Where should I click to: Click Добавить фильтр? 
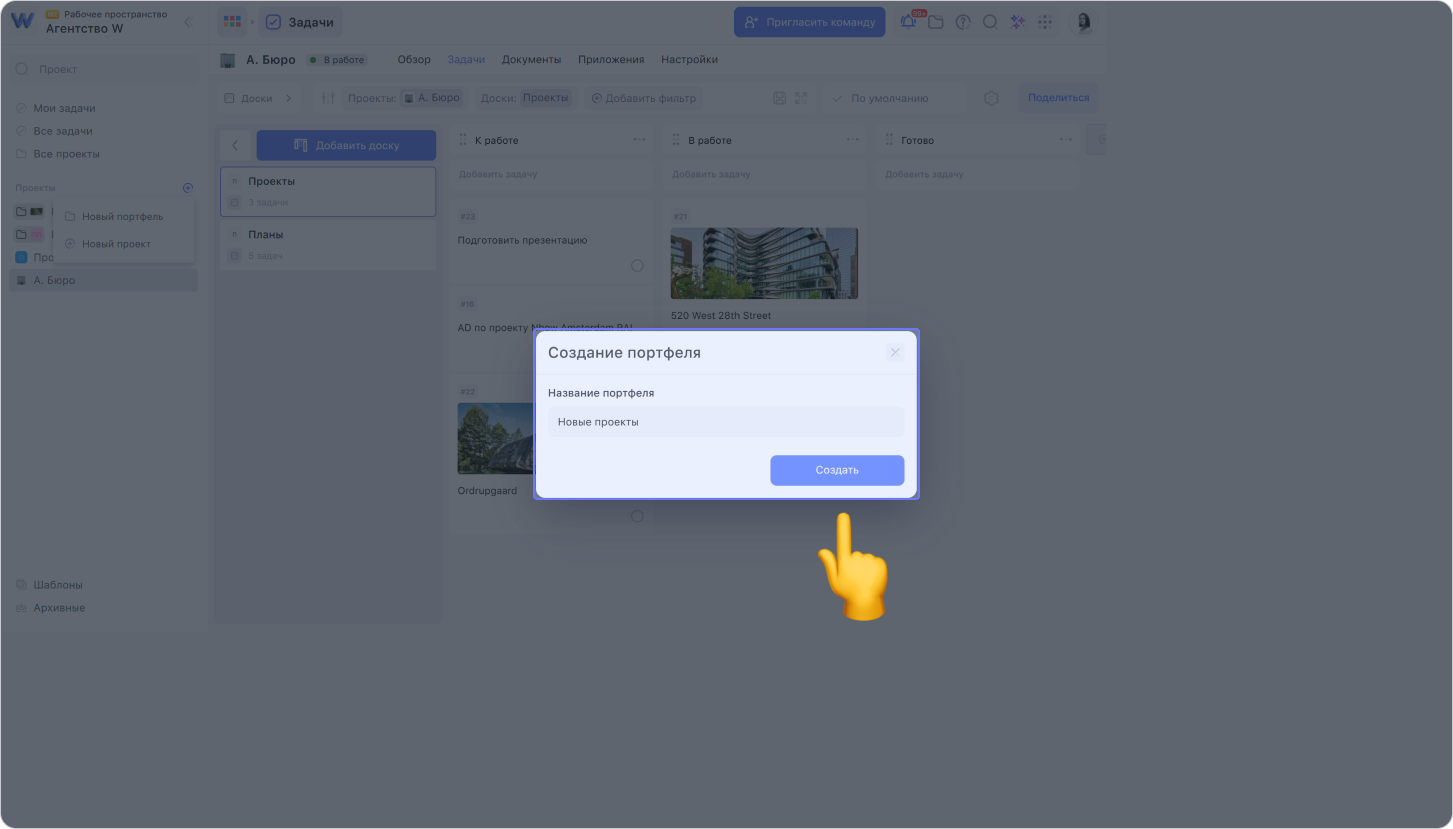pos(643,98)
